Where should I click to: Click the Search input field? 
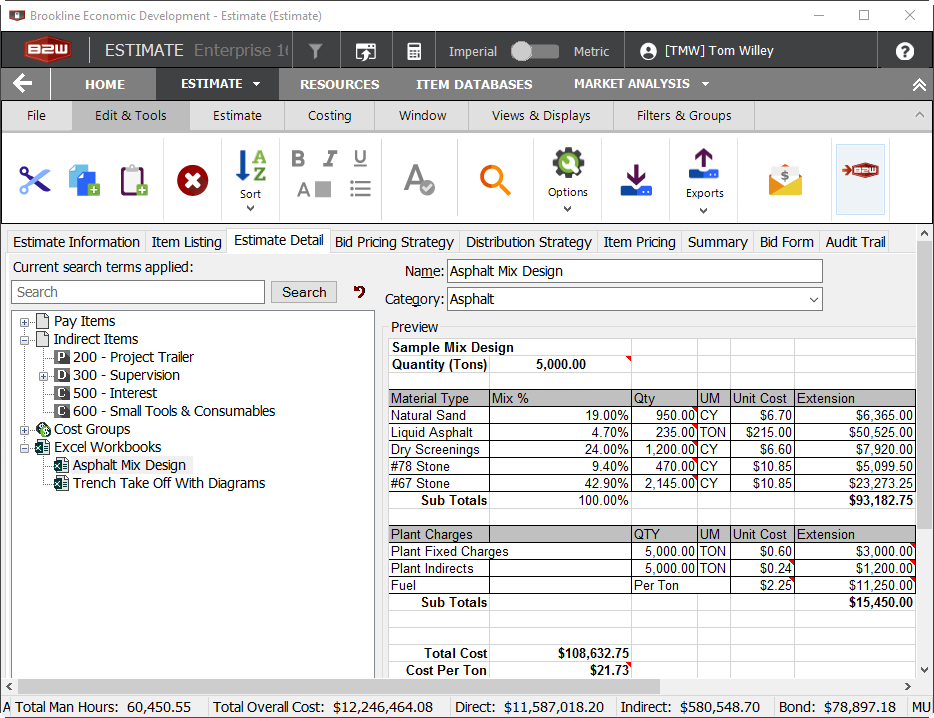coord(138,292)
